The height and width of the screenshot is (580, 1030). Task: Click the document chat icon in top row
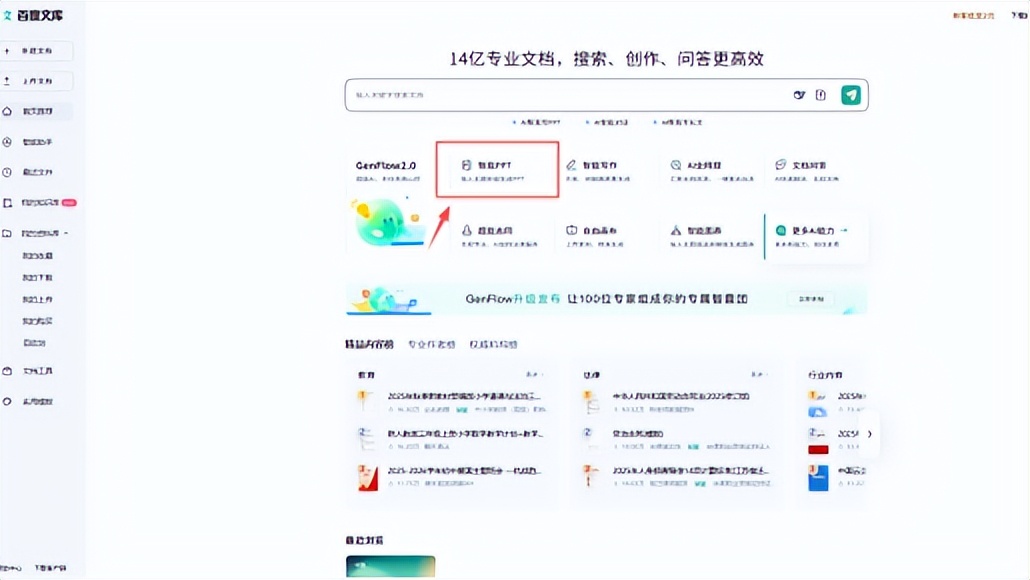(780, 164)
